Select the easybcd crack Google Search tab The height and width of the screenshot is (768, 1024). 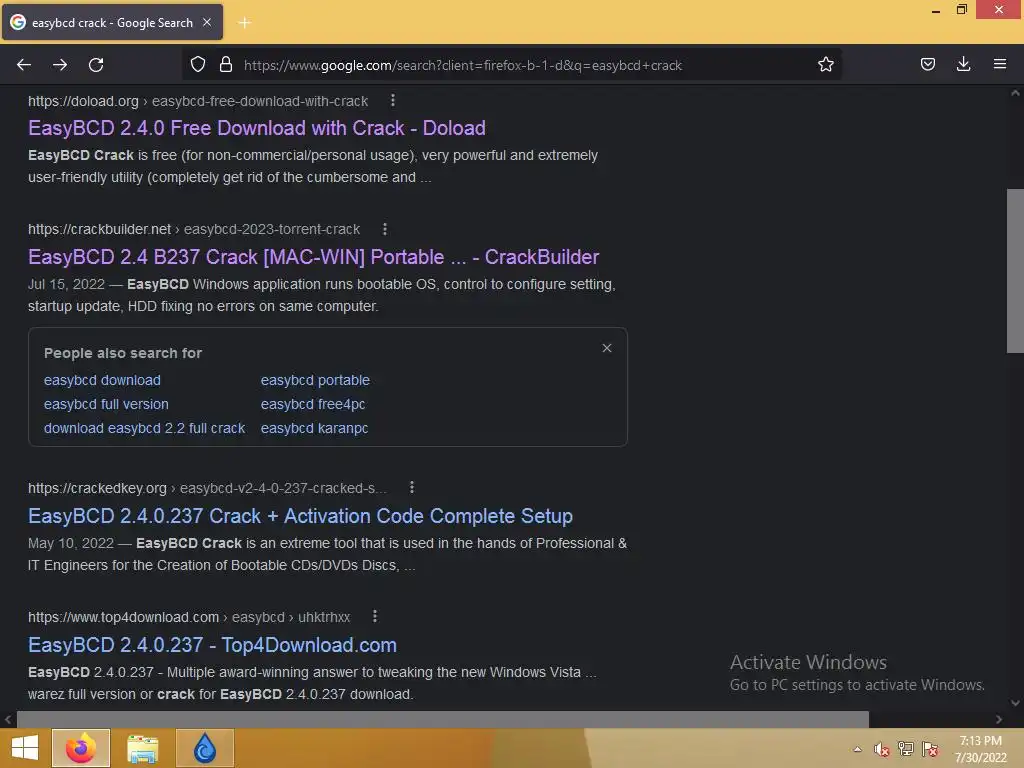112,22
